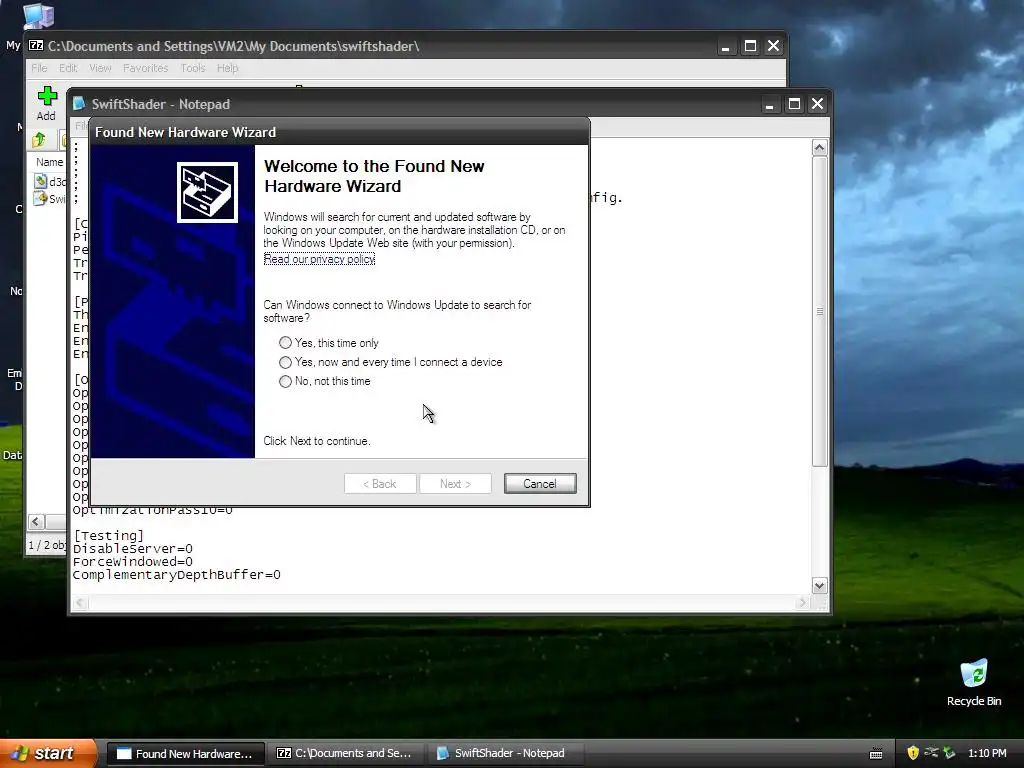The height and width of the screenshot is (768, 1024).
Task: Open Tools menu in 7-Zip window
Action: pos(193,68)
